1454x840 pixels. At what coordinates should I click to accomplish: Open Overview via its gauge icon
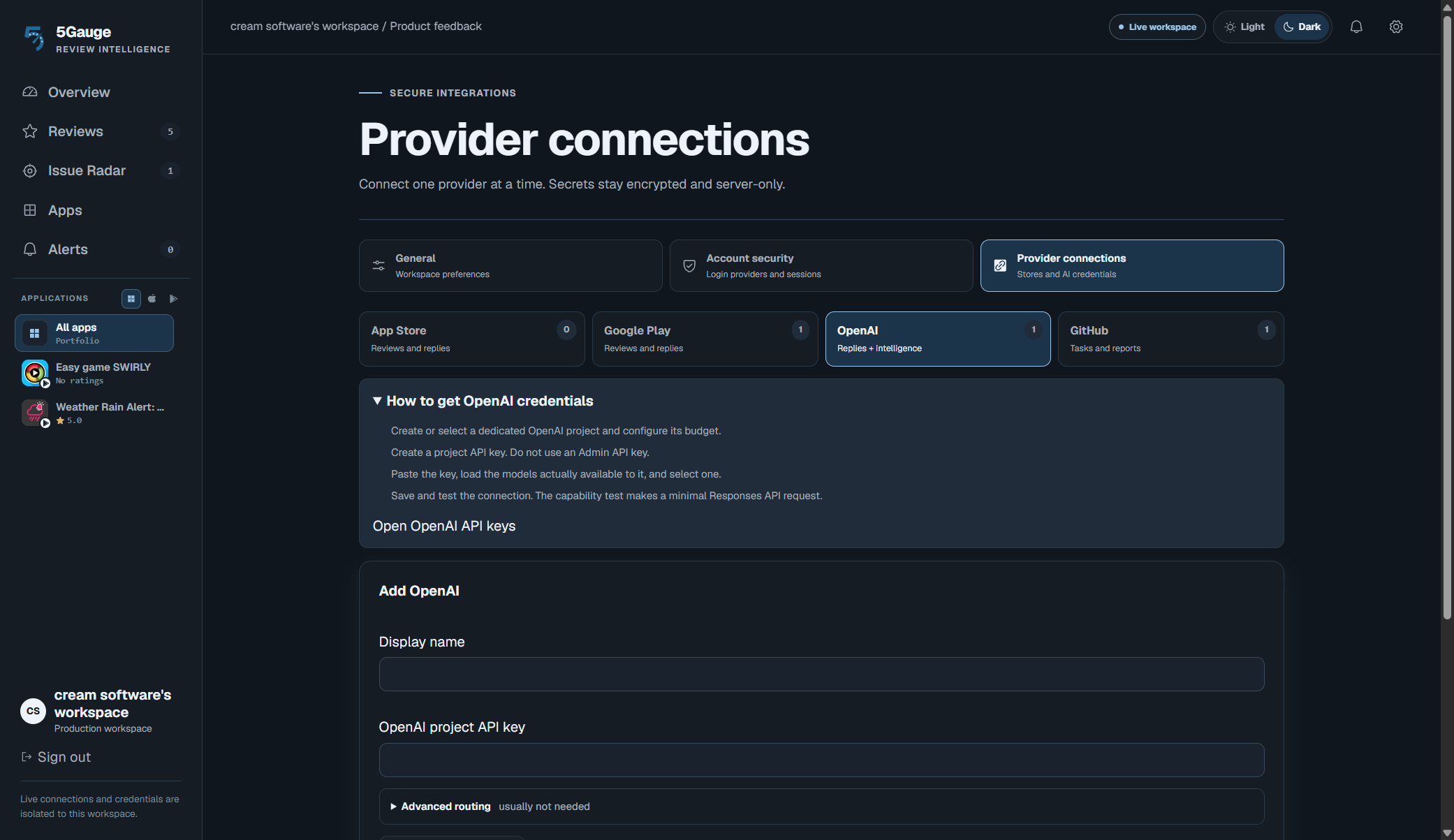coord(30,92)
